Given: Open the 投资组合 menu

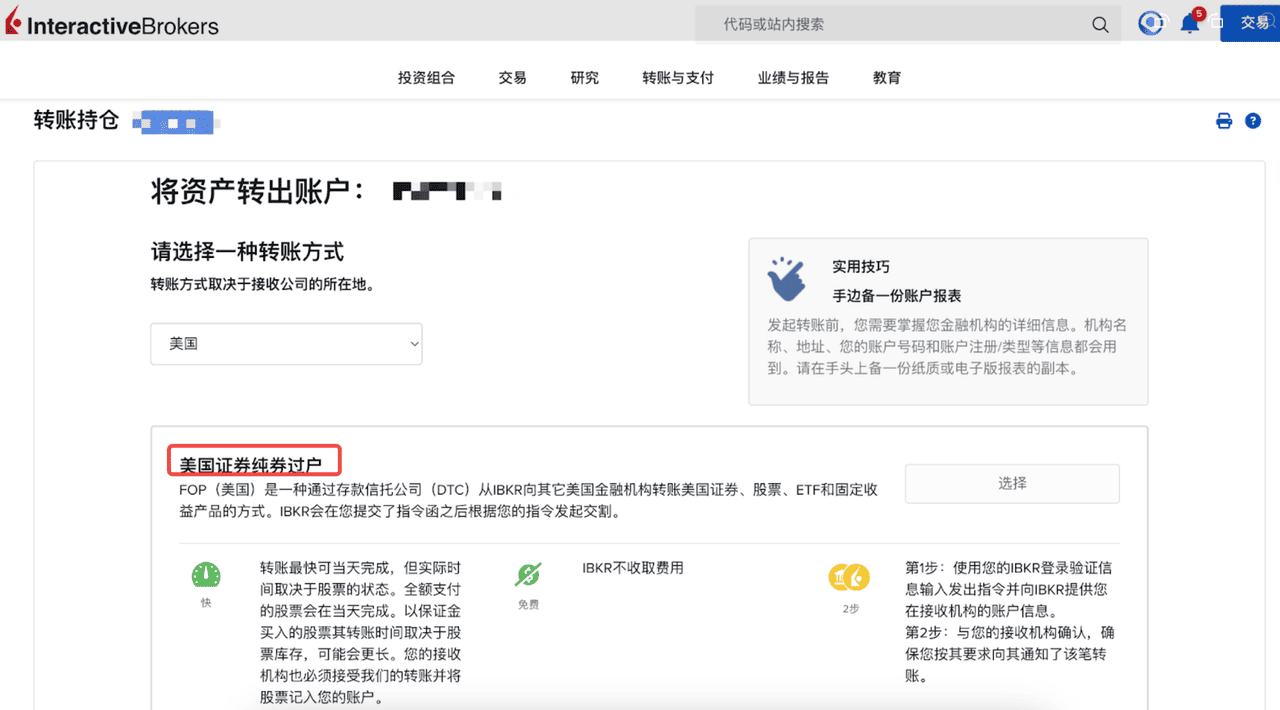Looking at the screenshot, I should point(426,77).
